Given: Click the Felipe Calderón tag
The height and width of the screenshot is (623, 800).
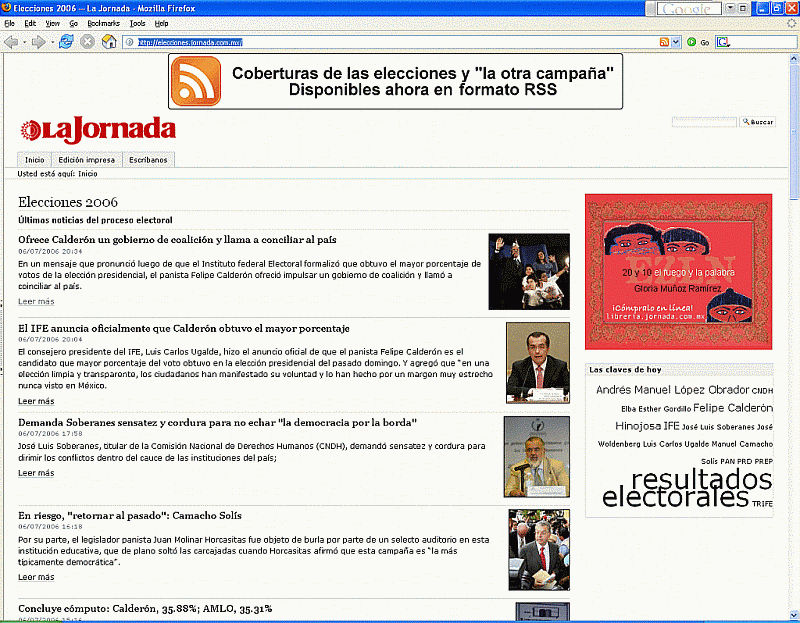Looking at the screenshot, I should click(733, 408).
